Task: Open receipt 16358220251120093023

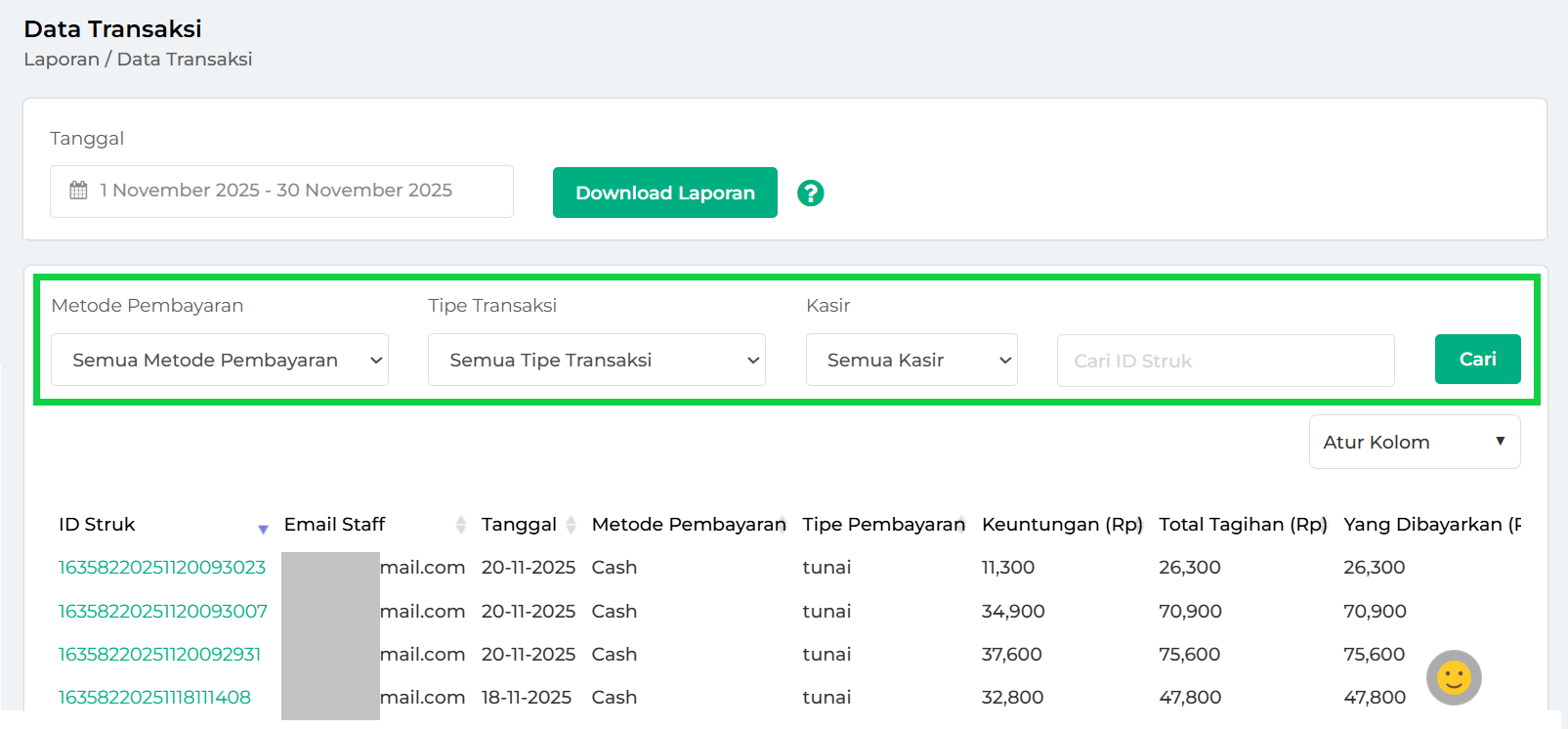Action: tap(162, 568)
